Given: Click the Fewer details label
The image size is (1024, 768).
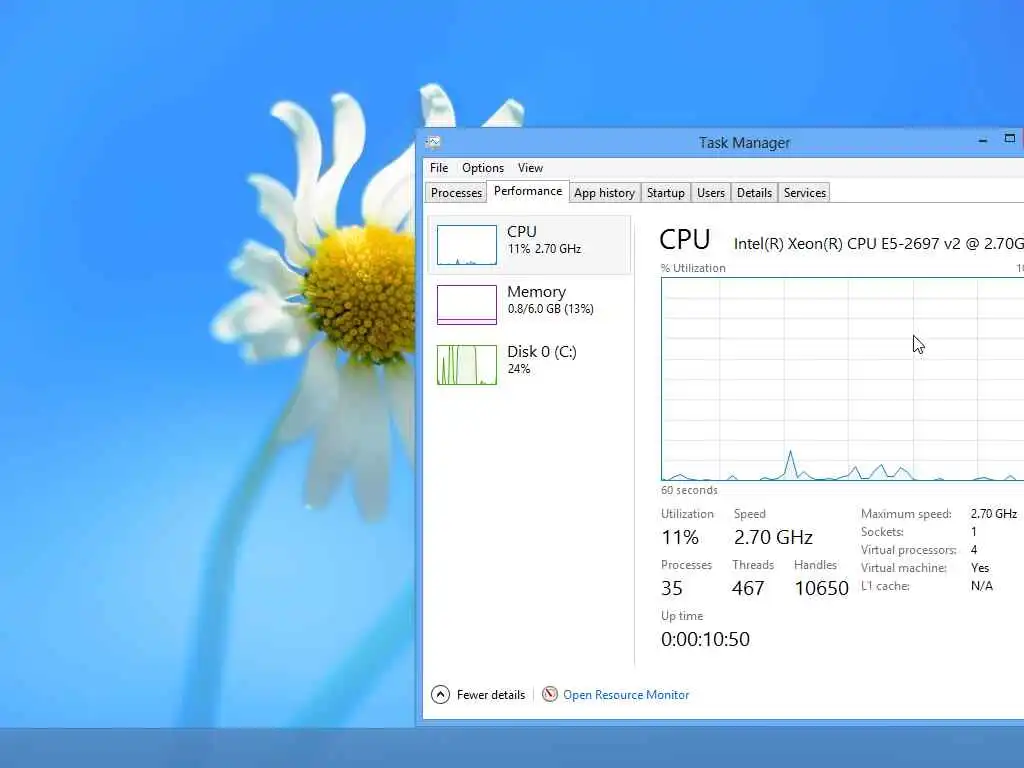Looking at the screenshot, I should point(490,695).
